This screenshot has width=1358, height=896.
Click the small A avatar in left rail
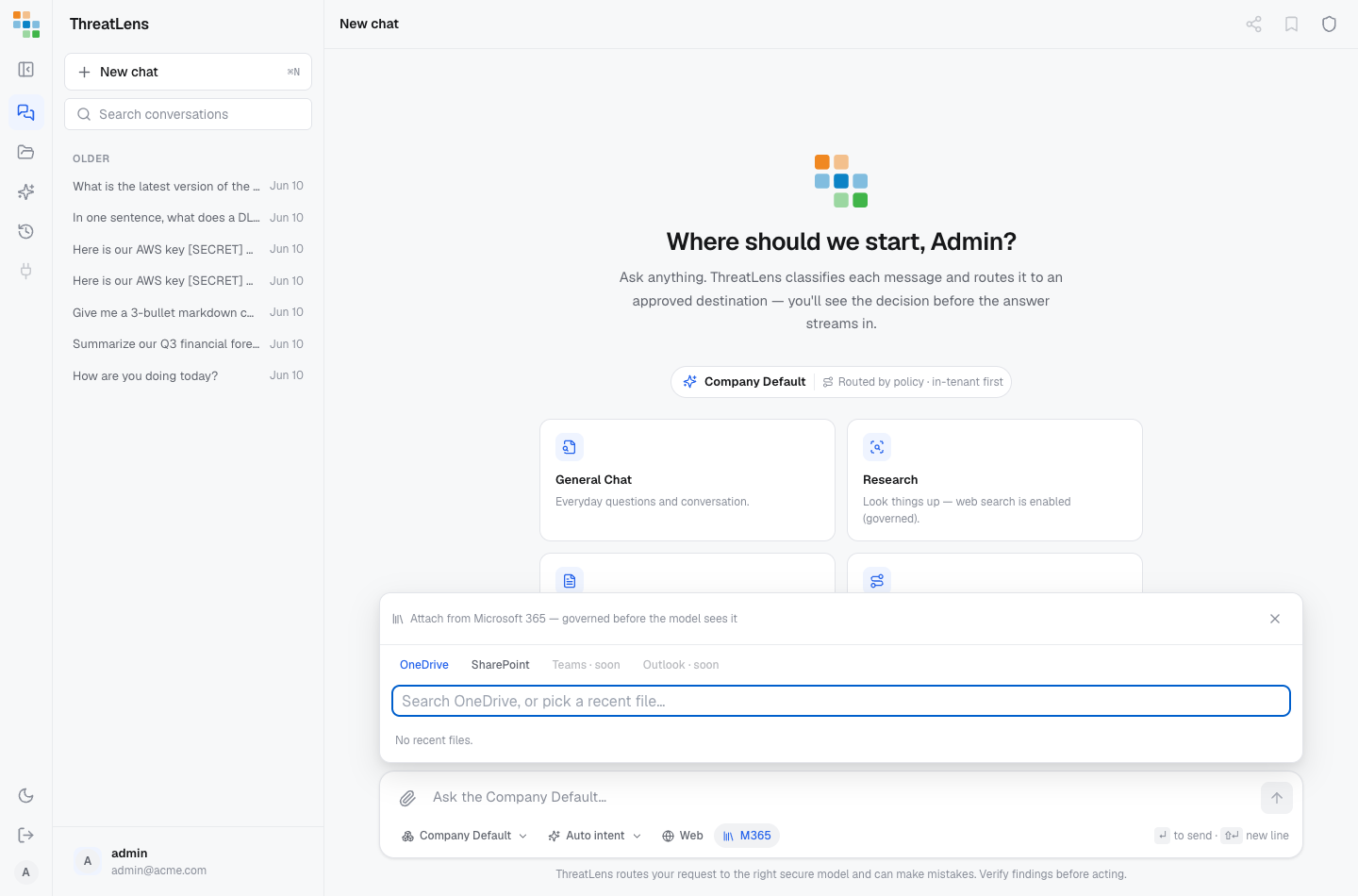(26, 872)
